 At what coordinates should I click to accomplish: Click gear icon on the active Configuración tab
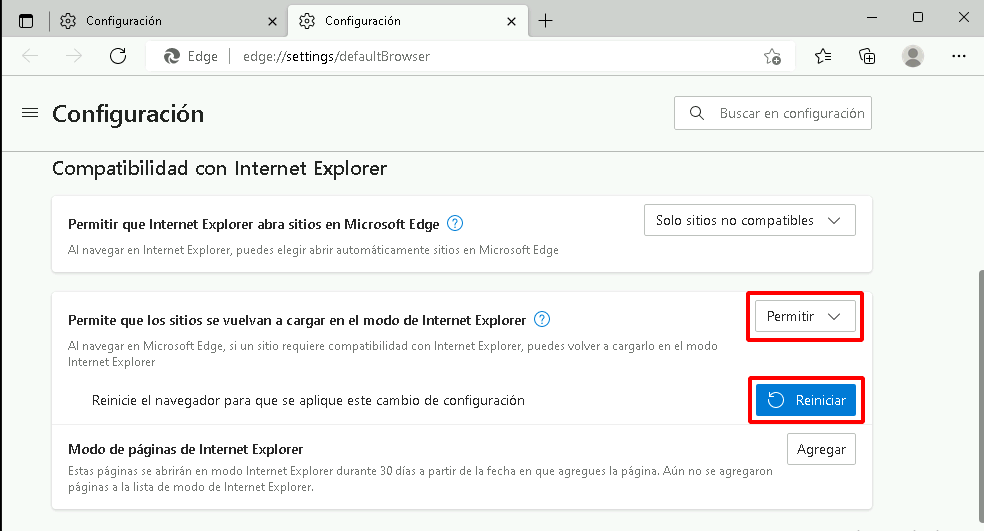(x=307, y=21)
